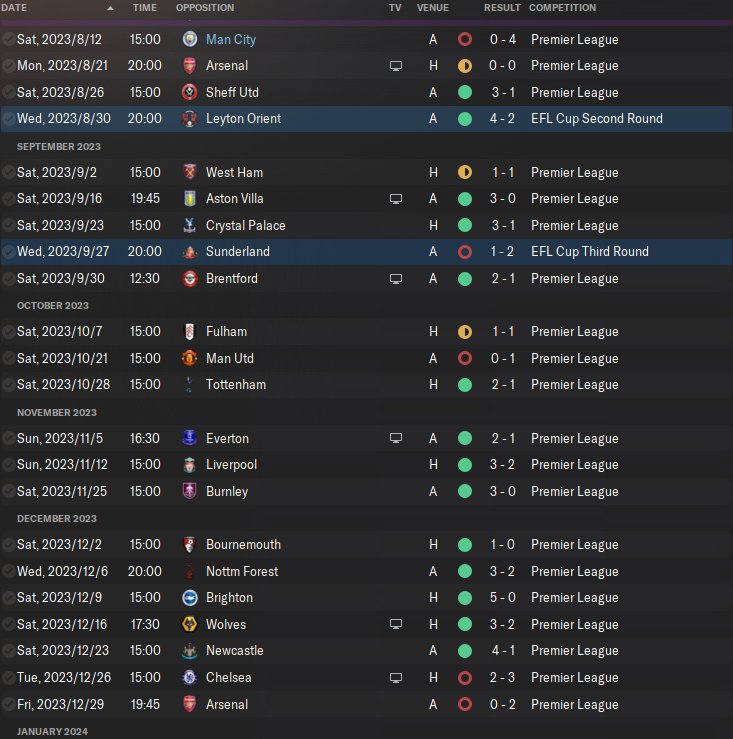Click the TV icon in the Chelsea fixture row
Screen dimensions: 733x739
pyautogui.click(x=396, y=678)
